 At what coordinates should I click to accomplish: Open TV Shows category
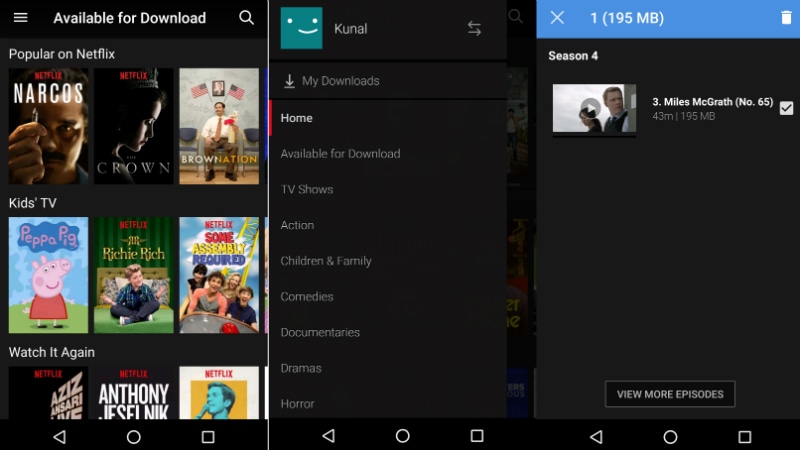pos(388,189)
